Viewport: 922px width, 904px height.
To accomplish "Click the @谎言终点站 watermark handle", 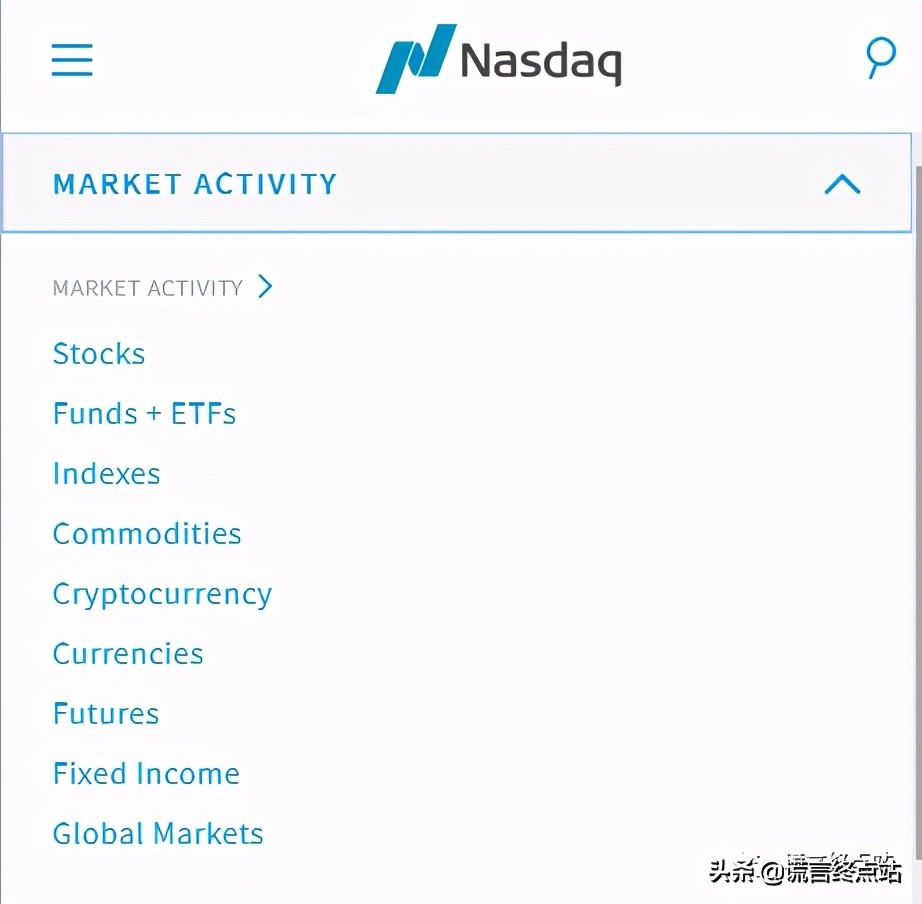I will (832, 871).
